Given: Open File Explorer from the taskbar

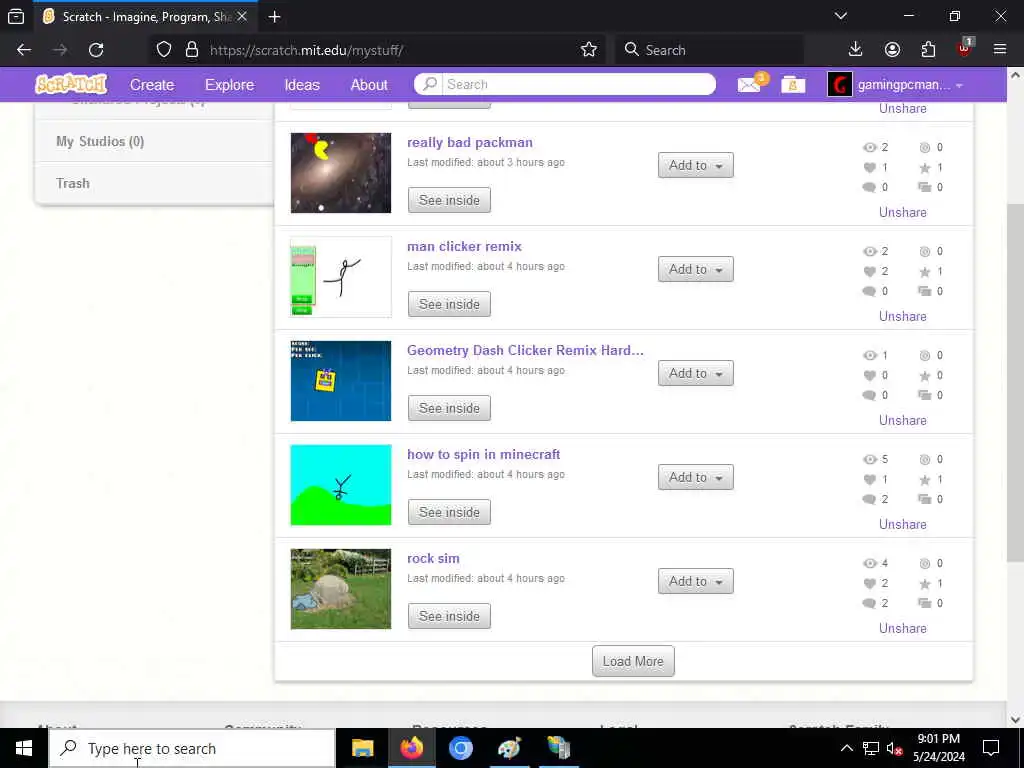Looking at the screenshot, I should point(362,748).
